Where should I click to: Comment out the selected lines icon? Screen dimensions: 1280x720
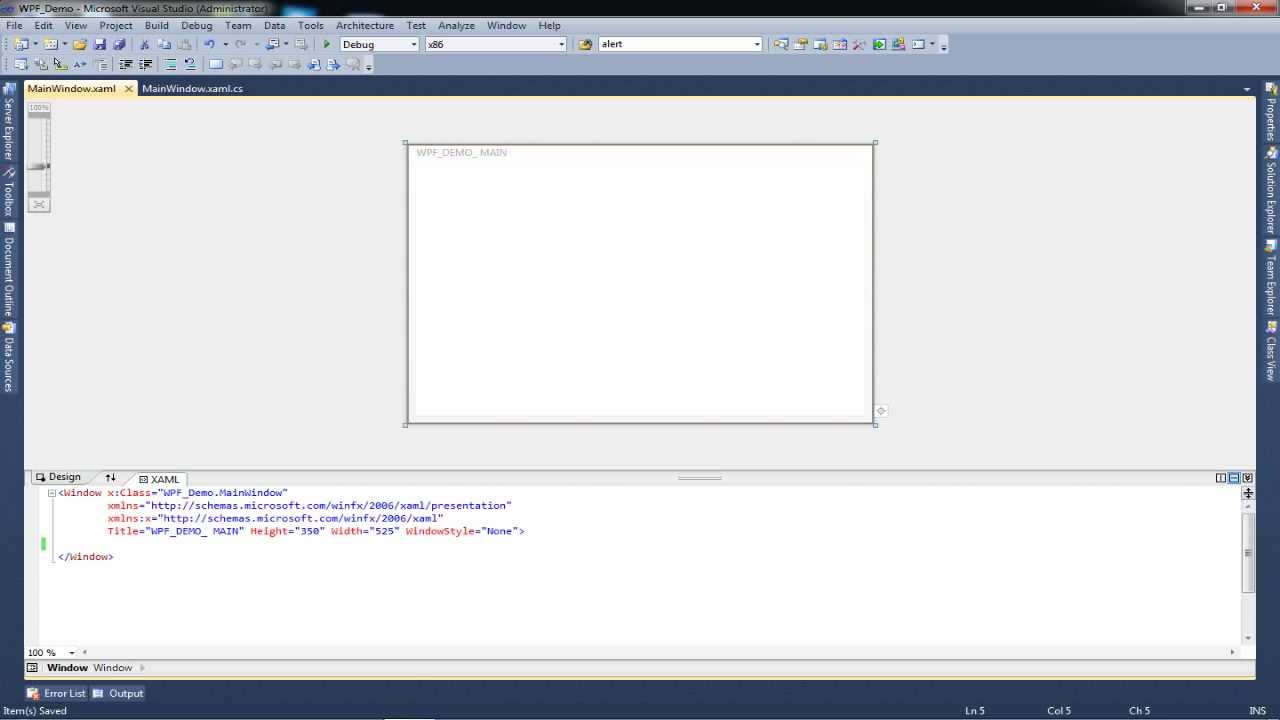tap(170, 64)
